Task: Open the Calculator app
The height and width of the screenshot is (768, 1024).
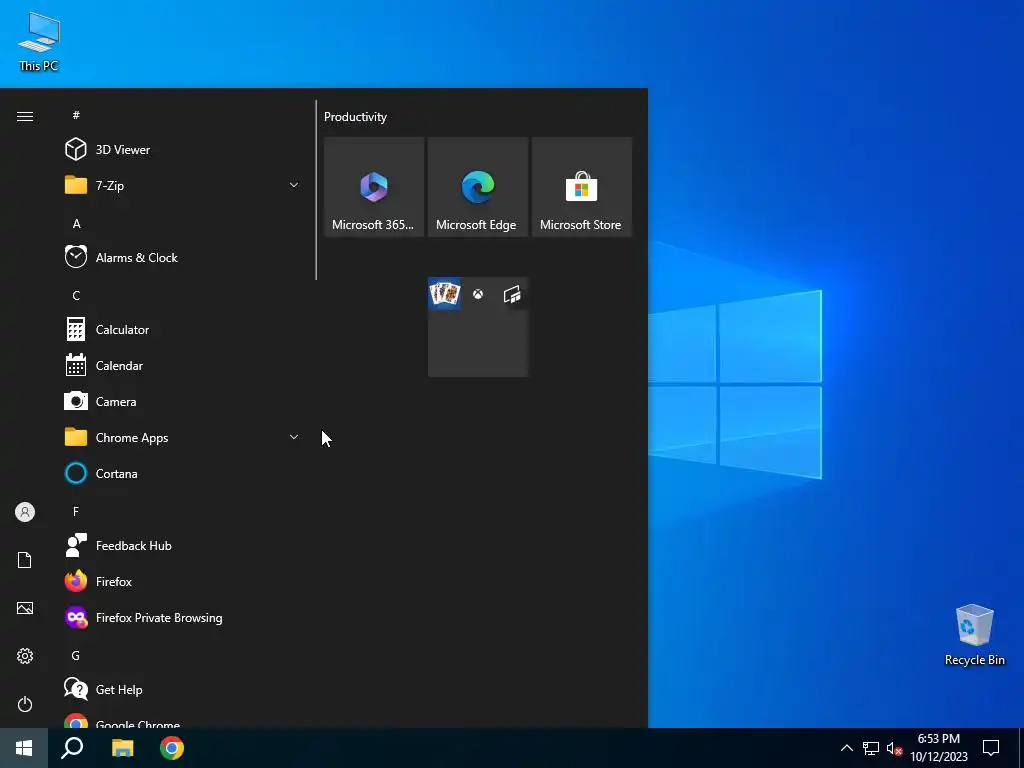Action: pos(182,330)
